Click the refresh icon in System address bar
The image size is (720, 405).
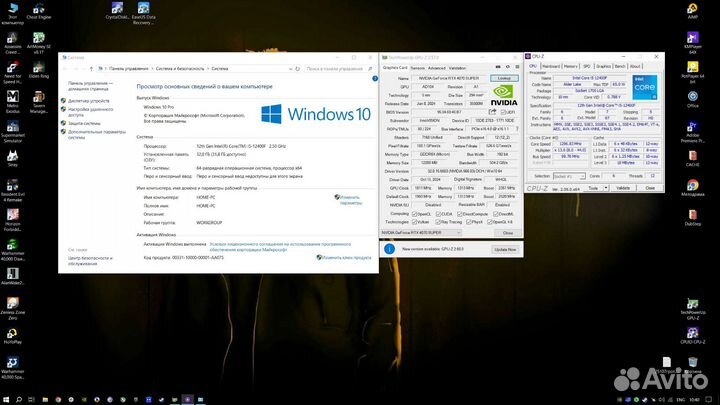tap(298, 69)
